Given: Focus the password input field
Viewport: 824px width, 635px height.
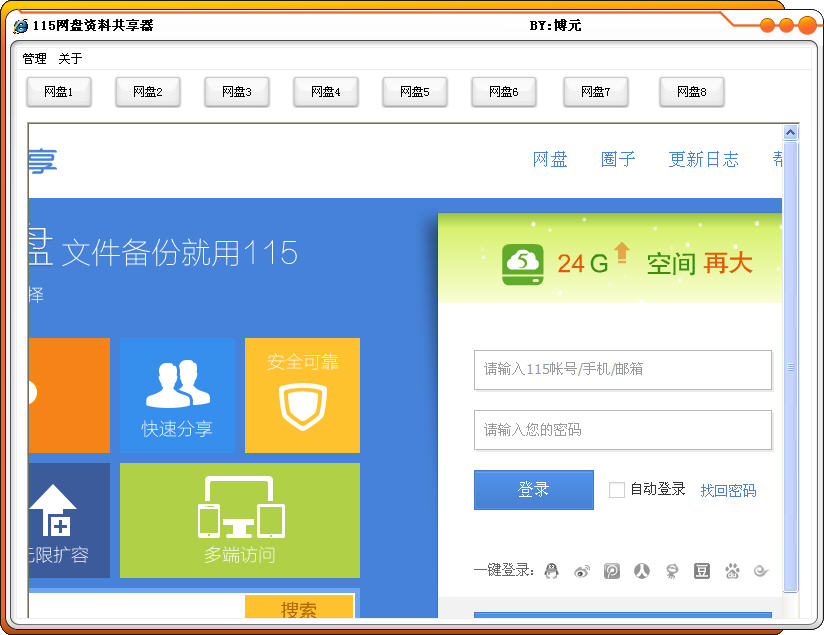Looking at the screenshot, I should pyautogui.click(x=623, y=430).
